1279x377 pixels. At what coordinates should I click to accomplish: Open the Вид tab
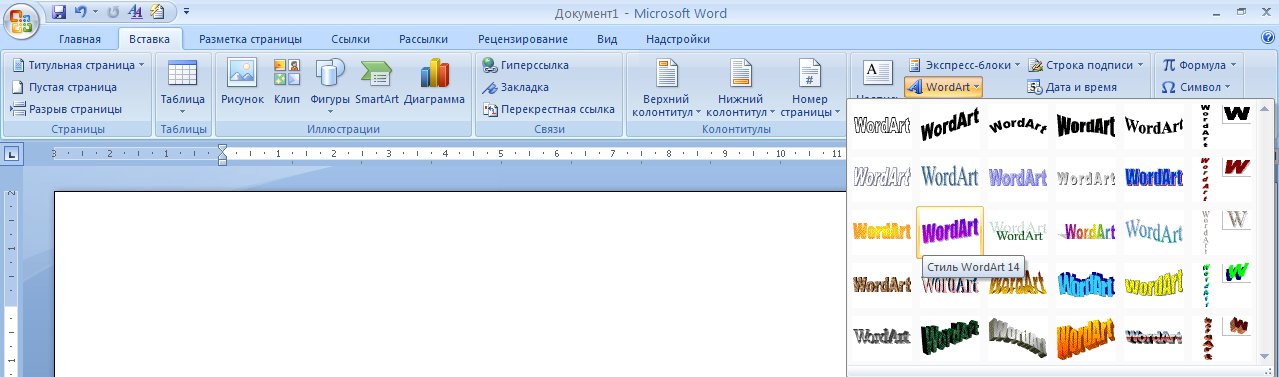click(x=607, y=39)
